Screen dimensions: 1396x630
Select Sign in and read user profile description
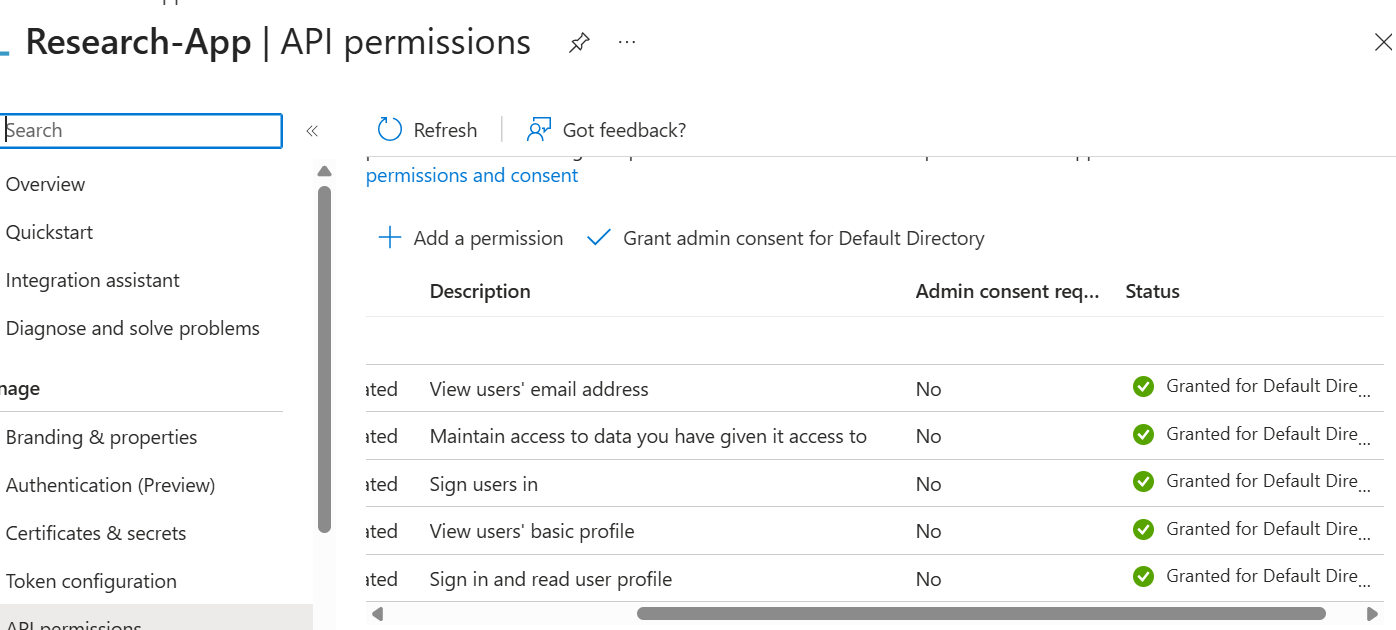(551, 579)
